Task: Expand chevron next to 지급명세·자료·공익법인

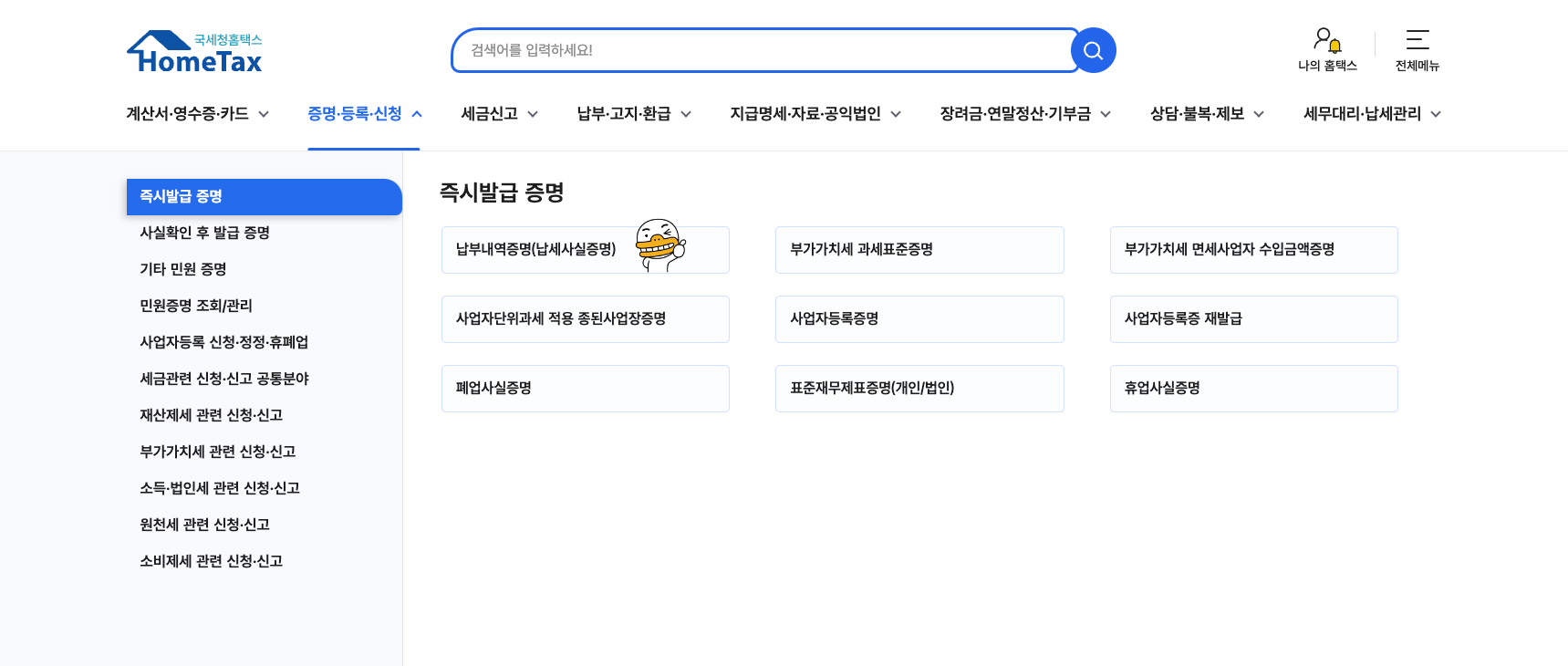Action: pos(896,114)
